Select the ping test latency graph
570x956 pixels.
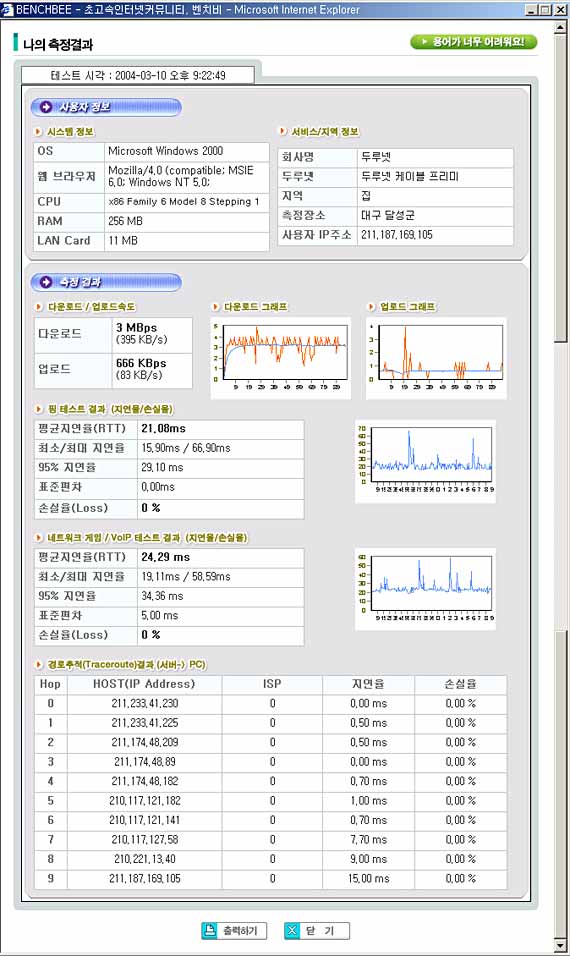click(426, 461)
